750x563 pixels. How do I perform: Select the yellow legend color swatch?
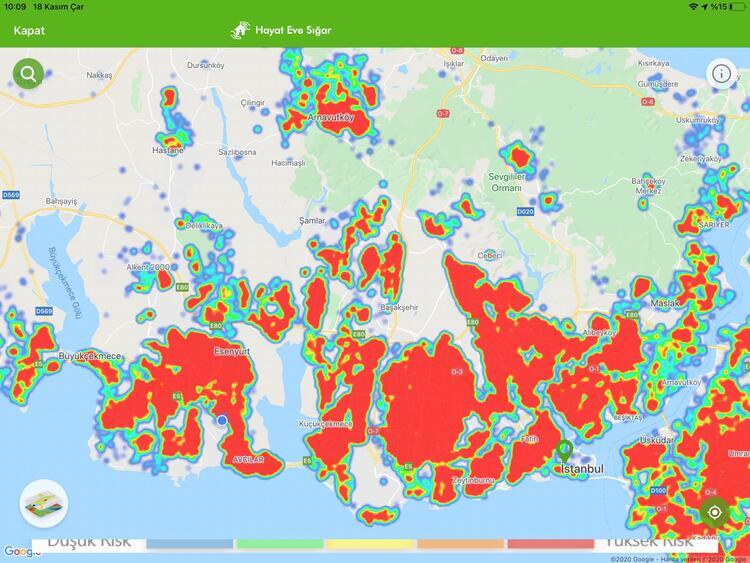pyautogui.click(x=369, y=544)
